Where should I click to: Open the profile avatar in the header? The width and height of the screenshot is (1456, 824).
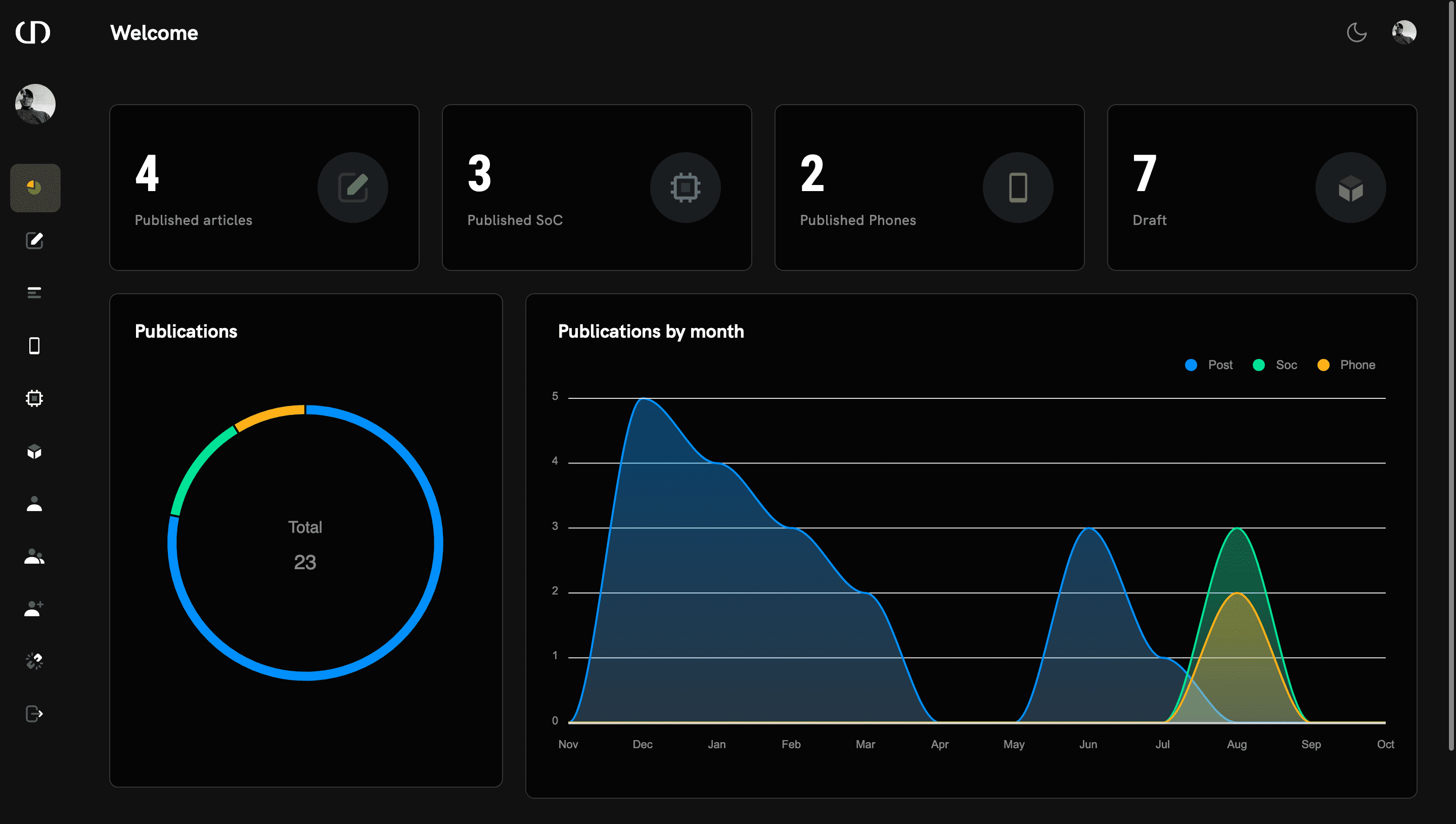click(x=1404, y=32)
